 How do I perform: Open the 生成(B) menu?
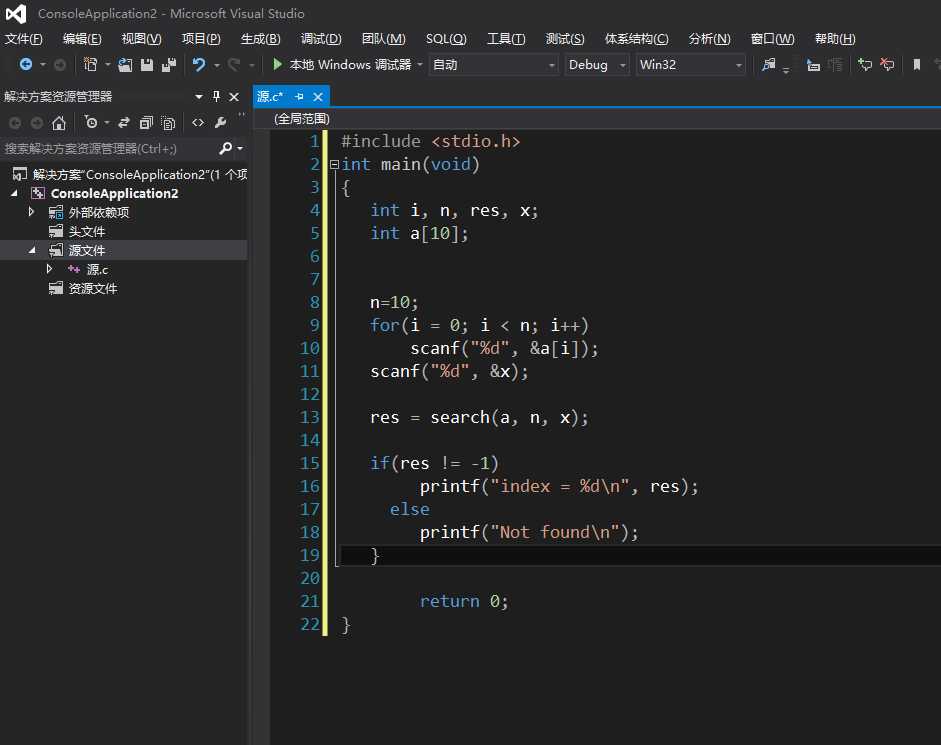coord(260,39)
